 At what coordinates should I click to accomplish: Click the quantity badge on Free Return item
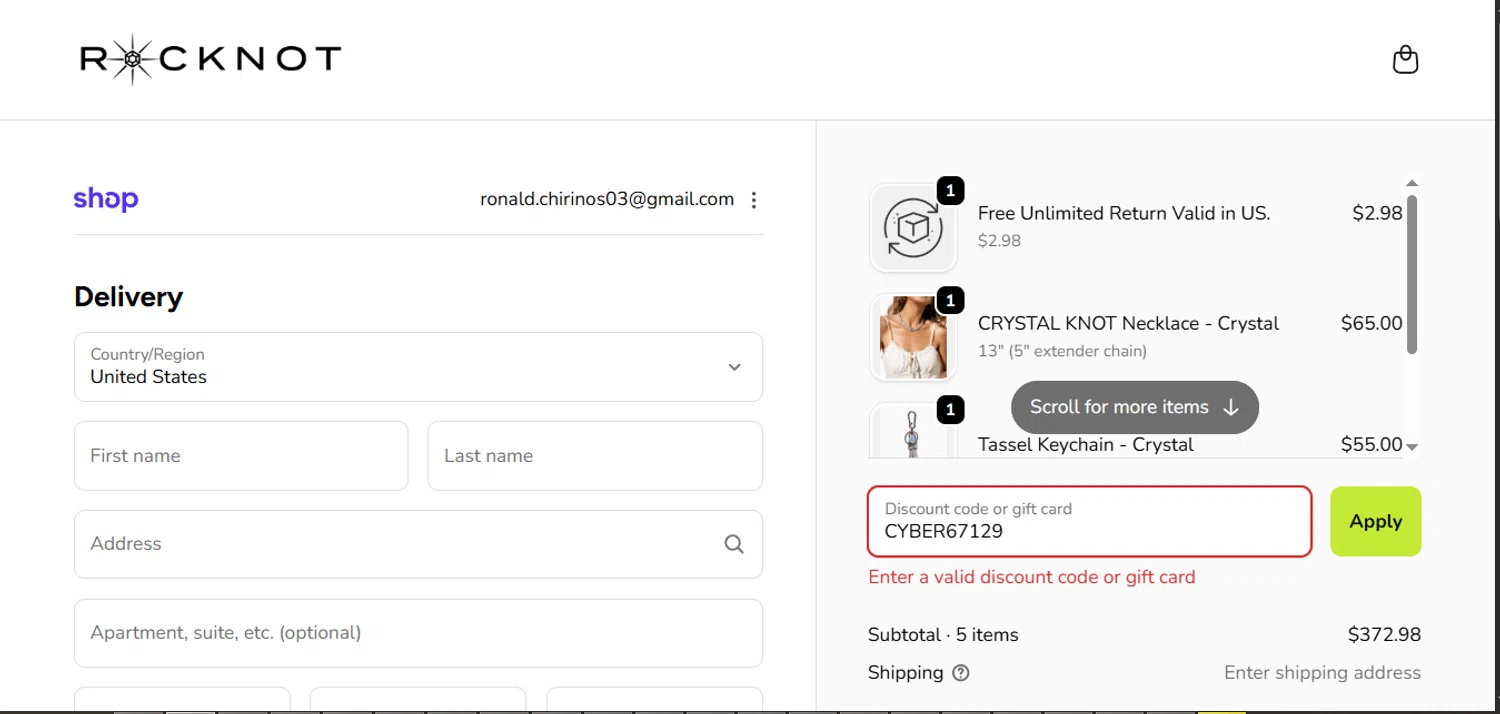950,190
